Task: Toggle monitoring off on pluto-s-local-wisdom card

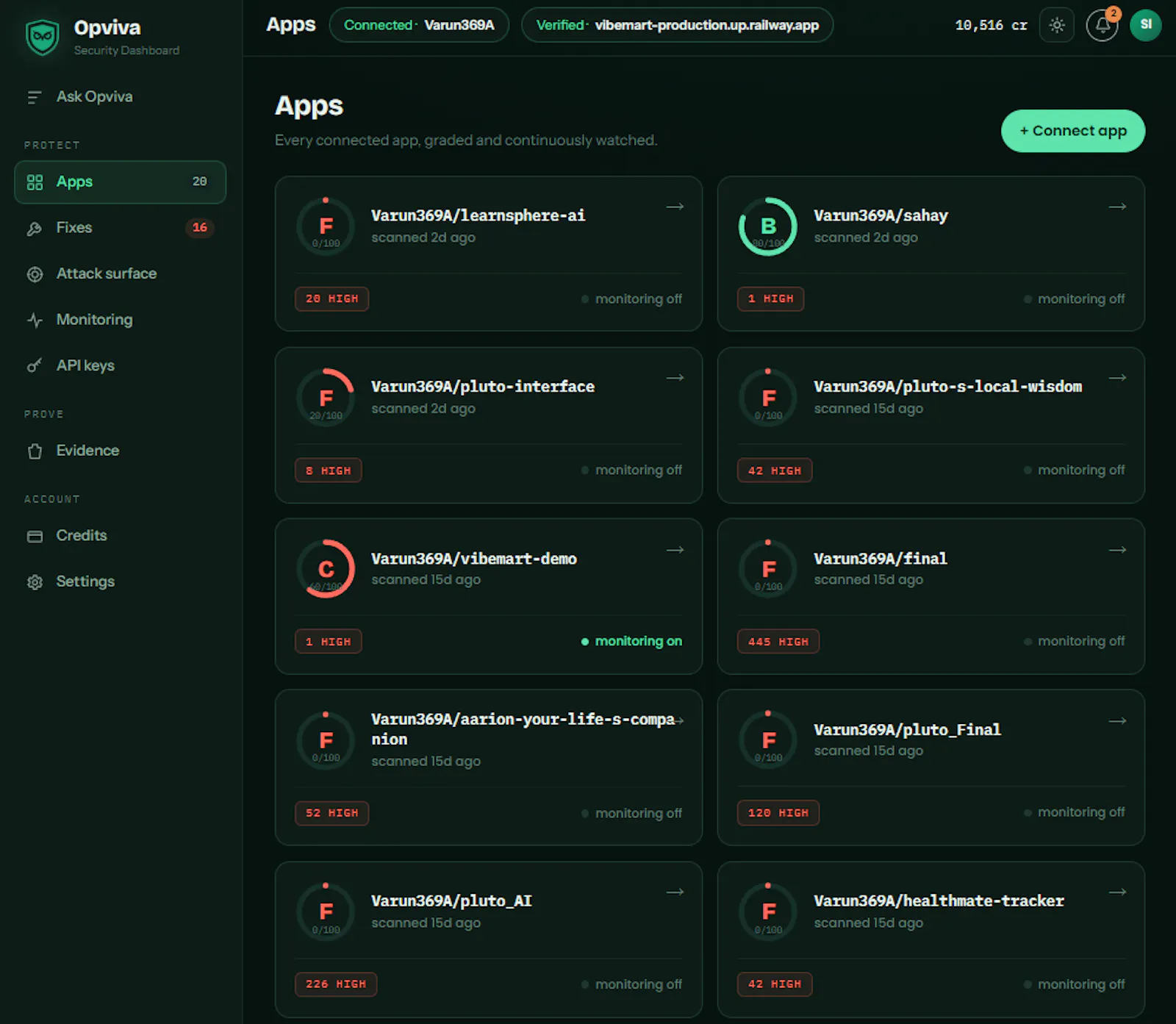Action: pos(1074,470)
